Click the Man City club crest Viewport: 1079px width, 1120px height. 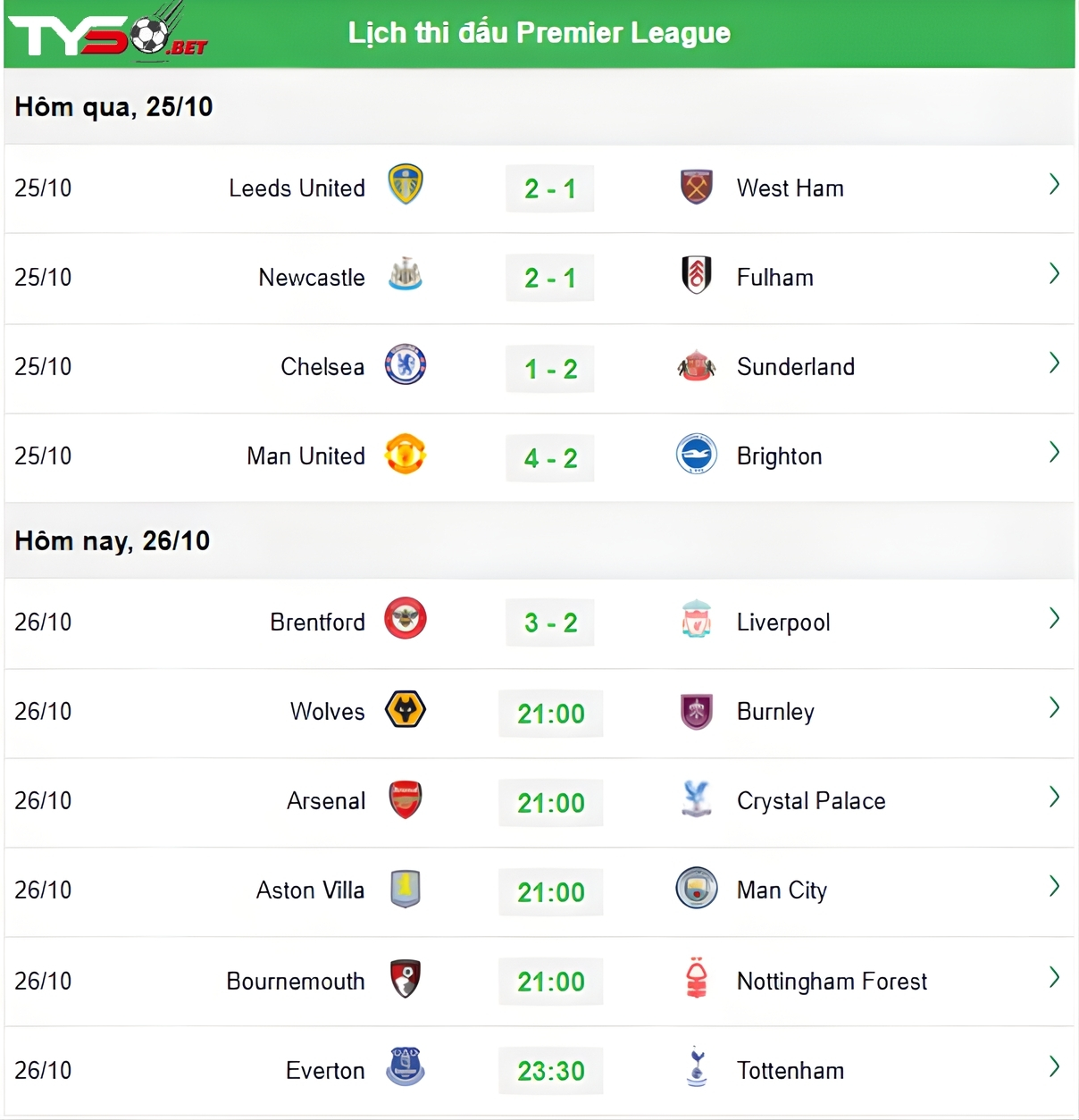[x=696, y=888]
